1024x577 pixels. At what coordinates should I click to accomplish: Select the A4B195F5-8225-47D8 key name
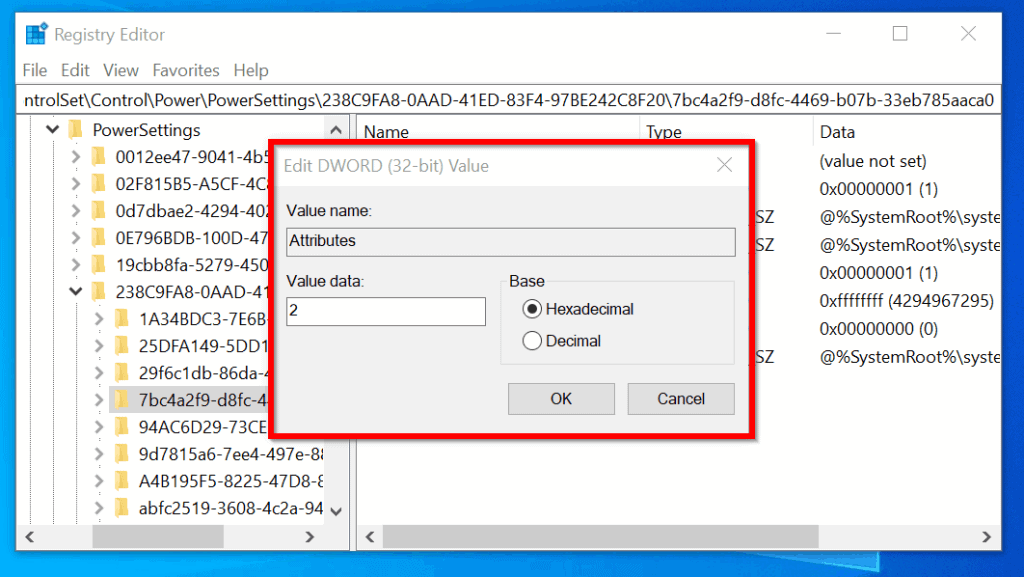[231, 481]
